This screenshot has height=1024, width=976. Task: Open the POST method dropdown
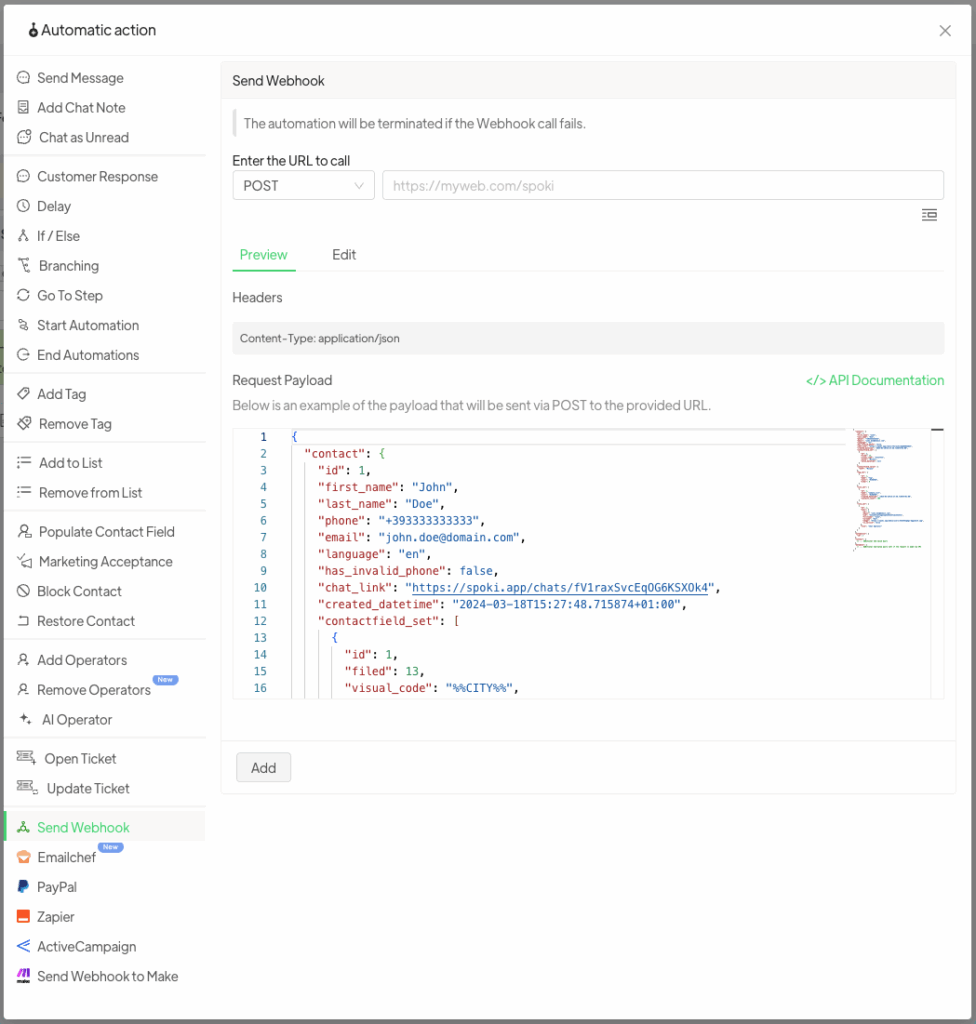click(303, 186)
